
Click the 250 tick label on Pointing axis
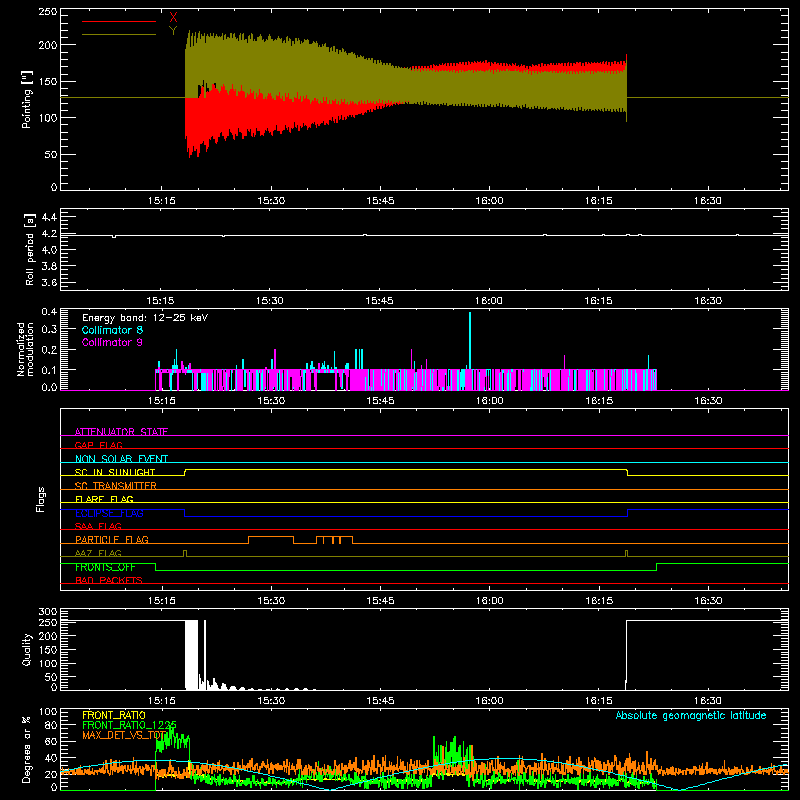coord(47,12)
